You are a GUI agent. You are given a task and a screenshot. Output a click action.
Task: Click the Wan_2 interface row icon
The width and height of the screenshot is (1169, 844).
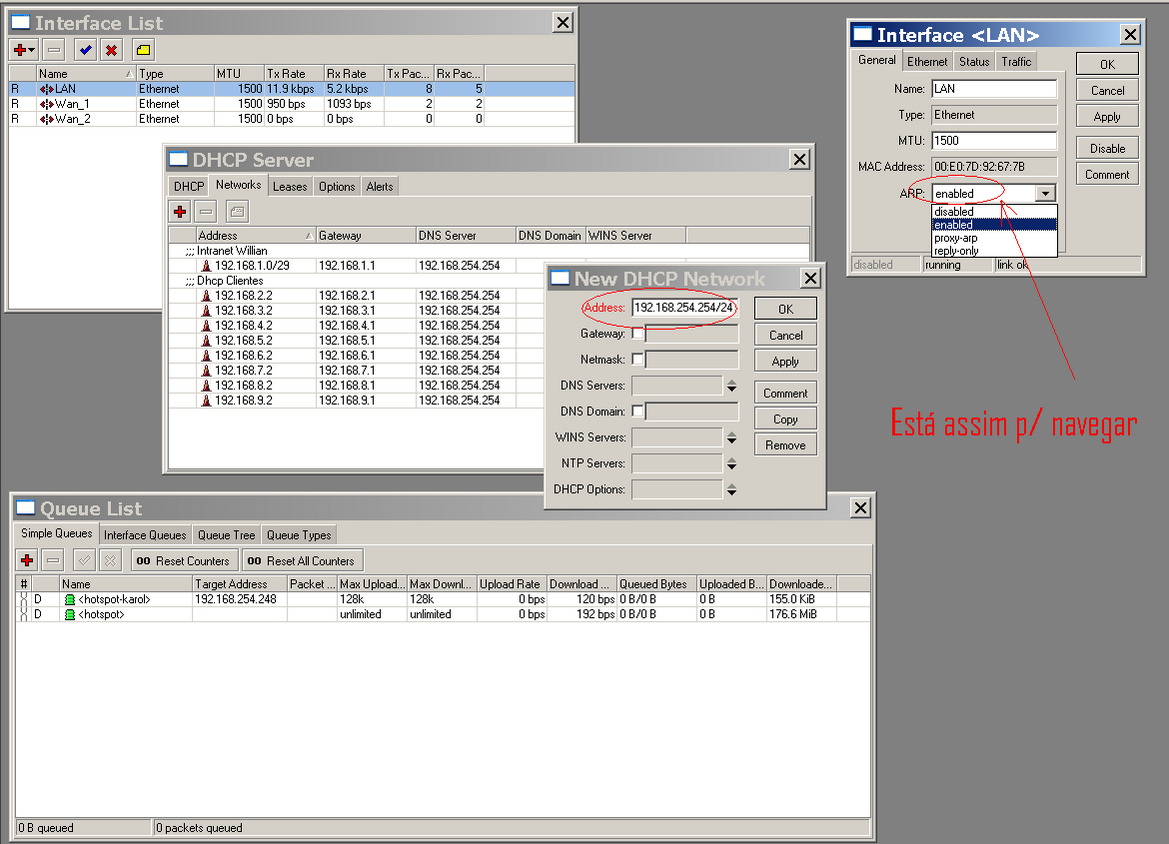point(46,119)
